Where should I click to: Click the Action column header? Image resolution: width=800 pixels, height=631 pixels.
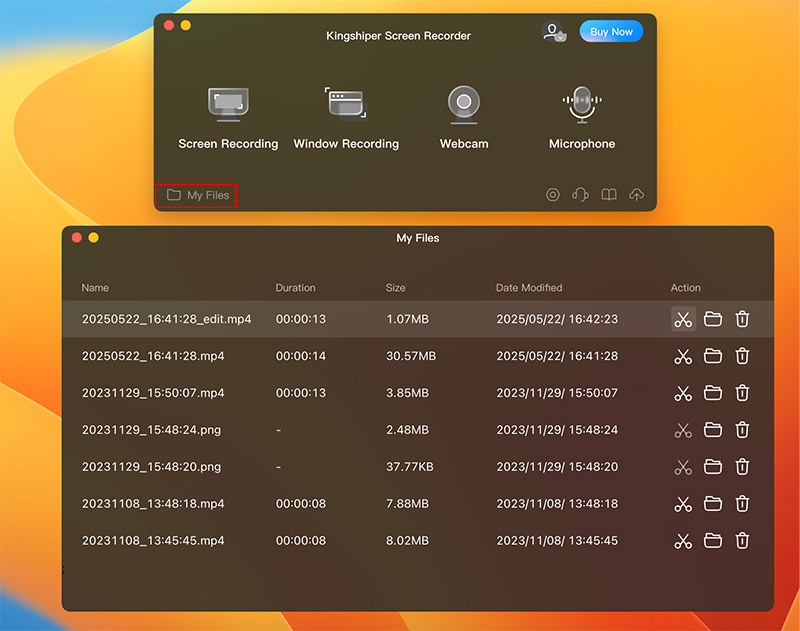[685, 288]
